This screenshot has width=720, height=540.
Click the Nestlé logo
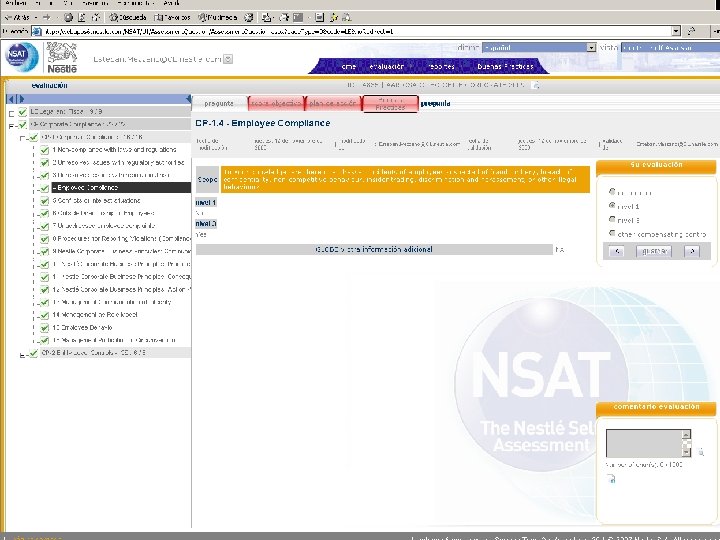point(62,58)
